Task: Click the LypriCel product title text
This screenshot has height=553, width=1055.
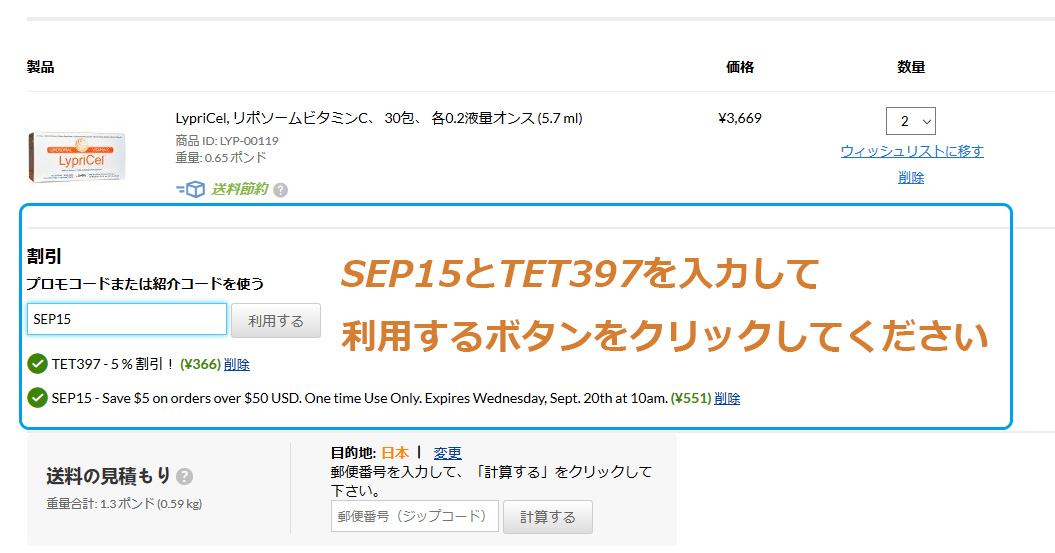Action: [x=378, y=118]
